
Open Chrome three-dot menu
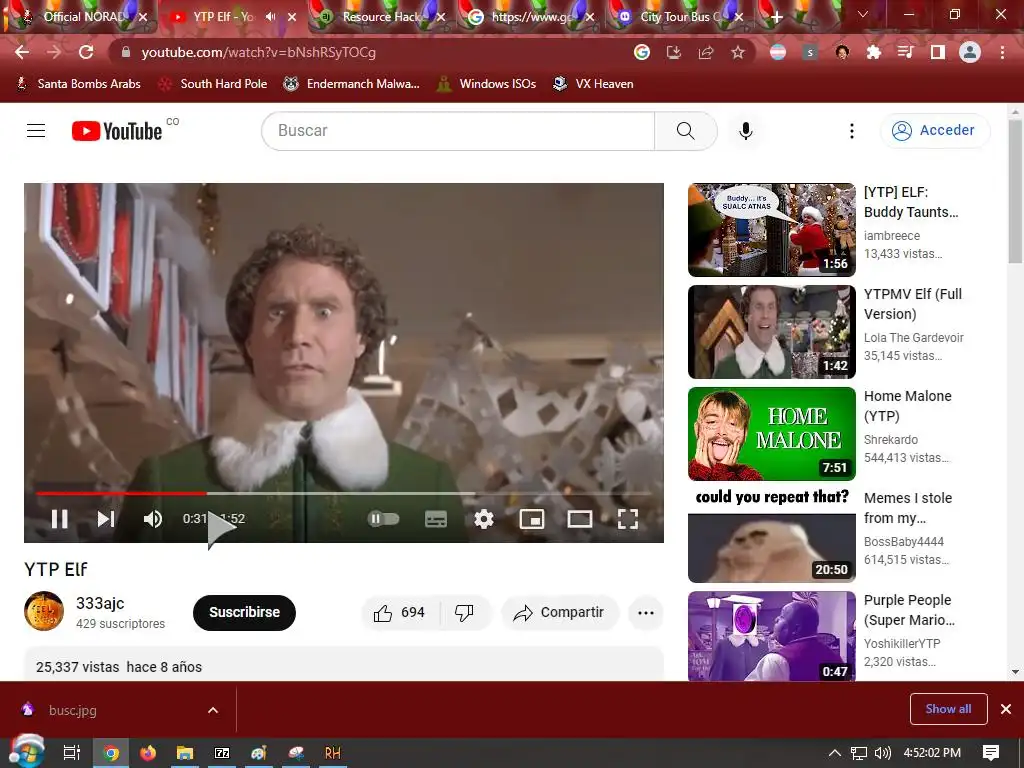[1002, 52]
